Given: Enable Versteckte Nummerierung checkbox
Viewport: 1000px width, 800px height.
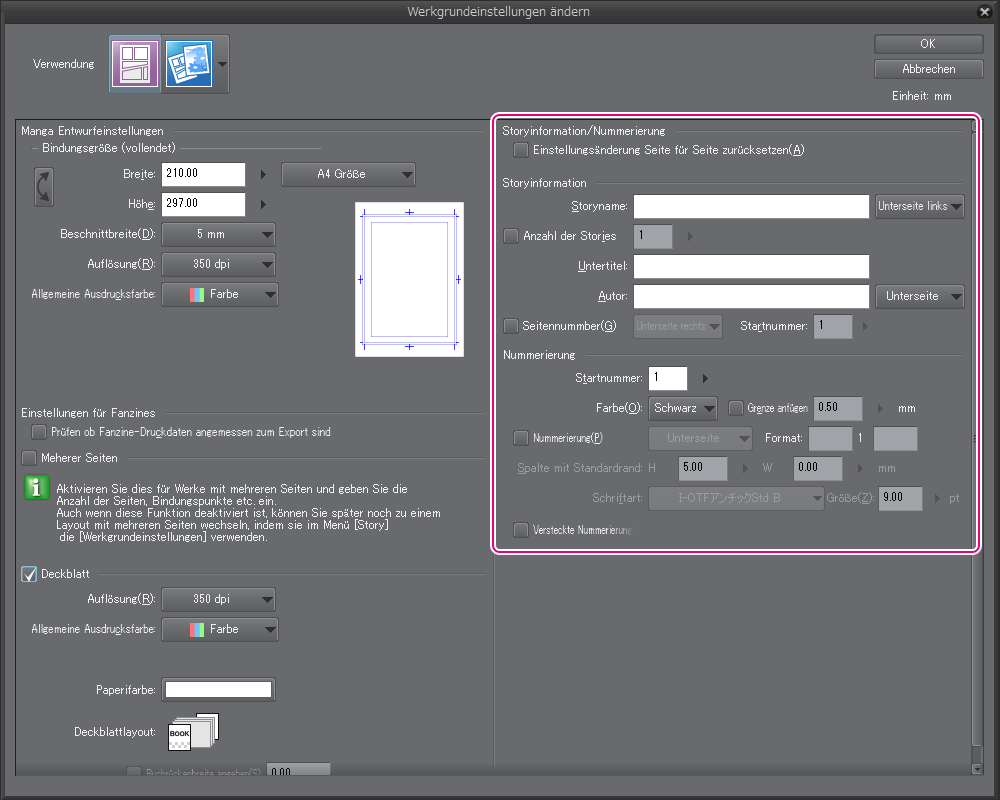Looking at the screenshot, I should pos(521,530).
